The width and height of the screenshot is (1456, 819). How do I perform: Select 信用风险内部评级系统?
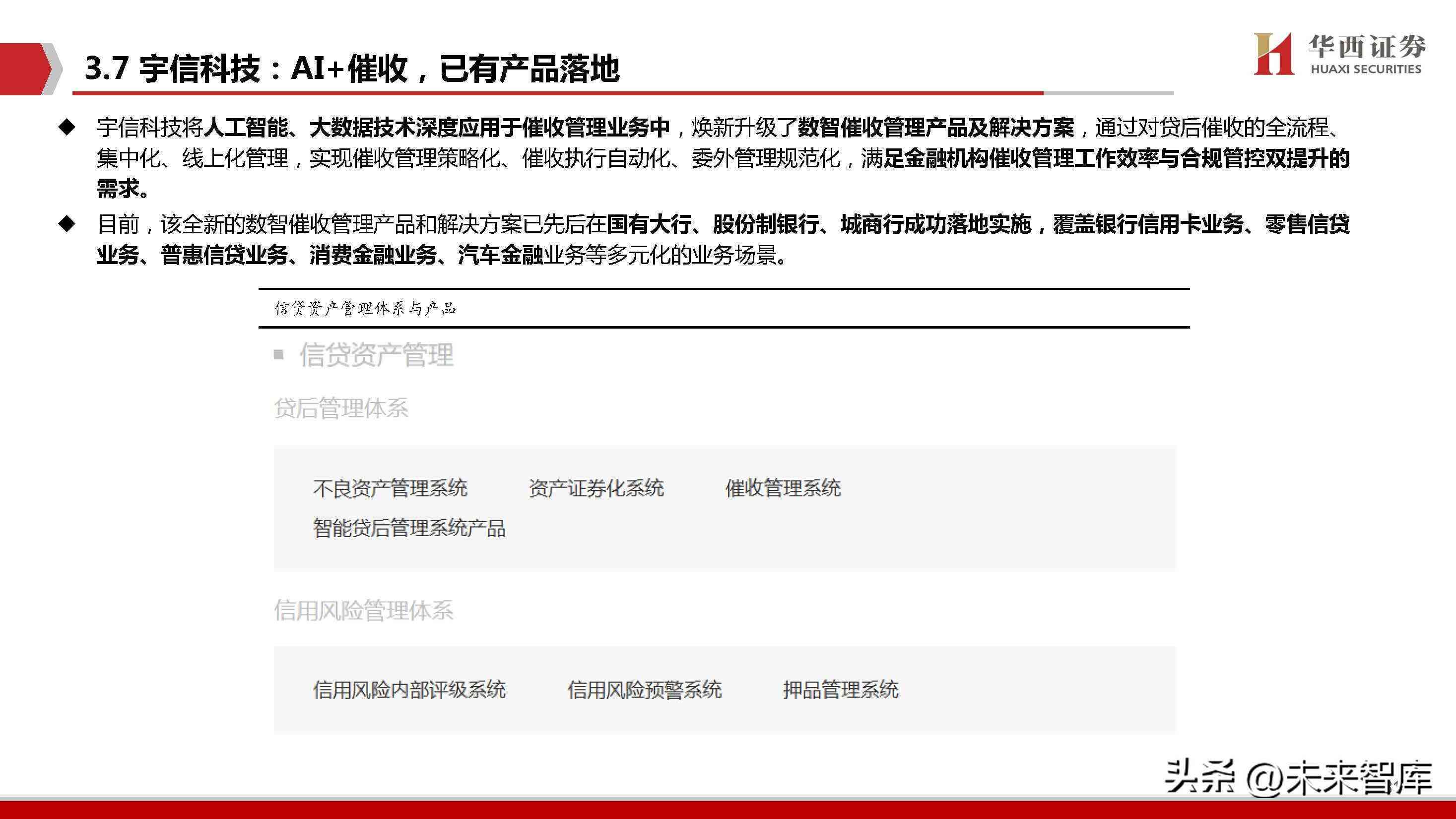pyautogui.click(x=409, y=690)
